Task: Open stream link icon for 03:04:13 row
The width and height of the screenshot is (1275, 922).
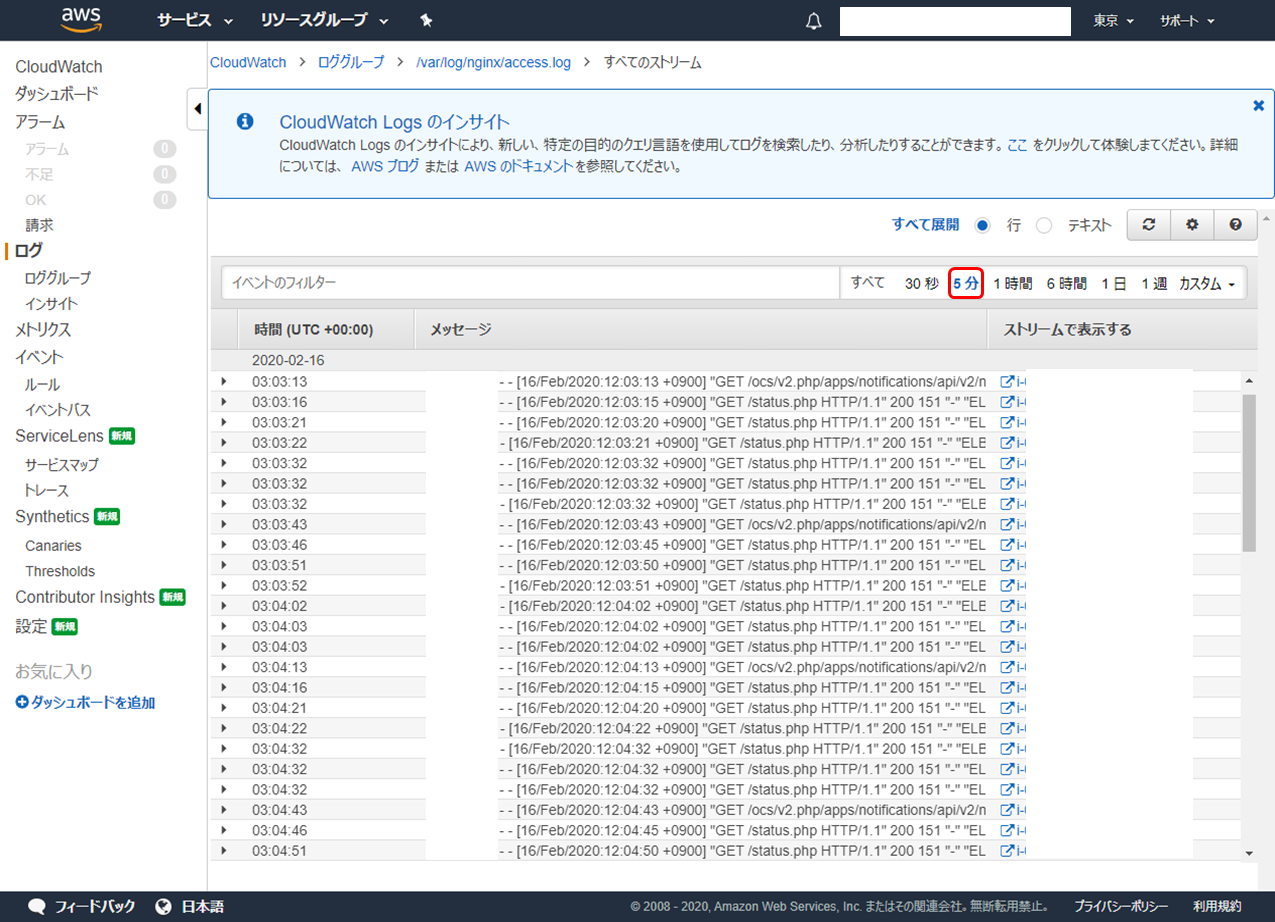Action: (1007, 667)
